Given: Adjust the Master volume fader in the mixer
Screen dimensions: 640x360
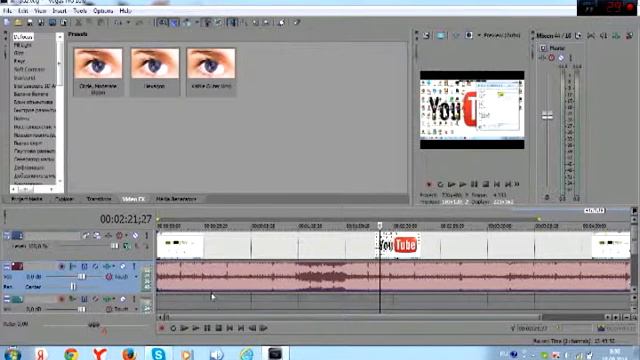Looking at the screenshot, I should click(547, 116).
